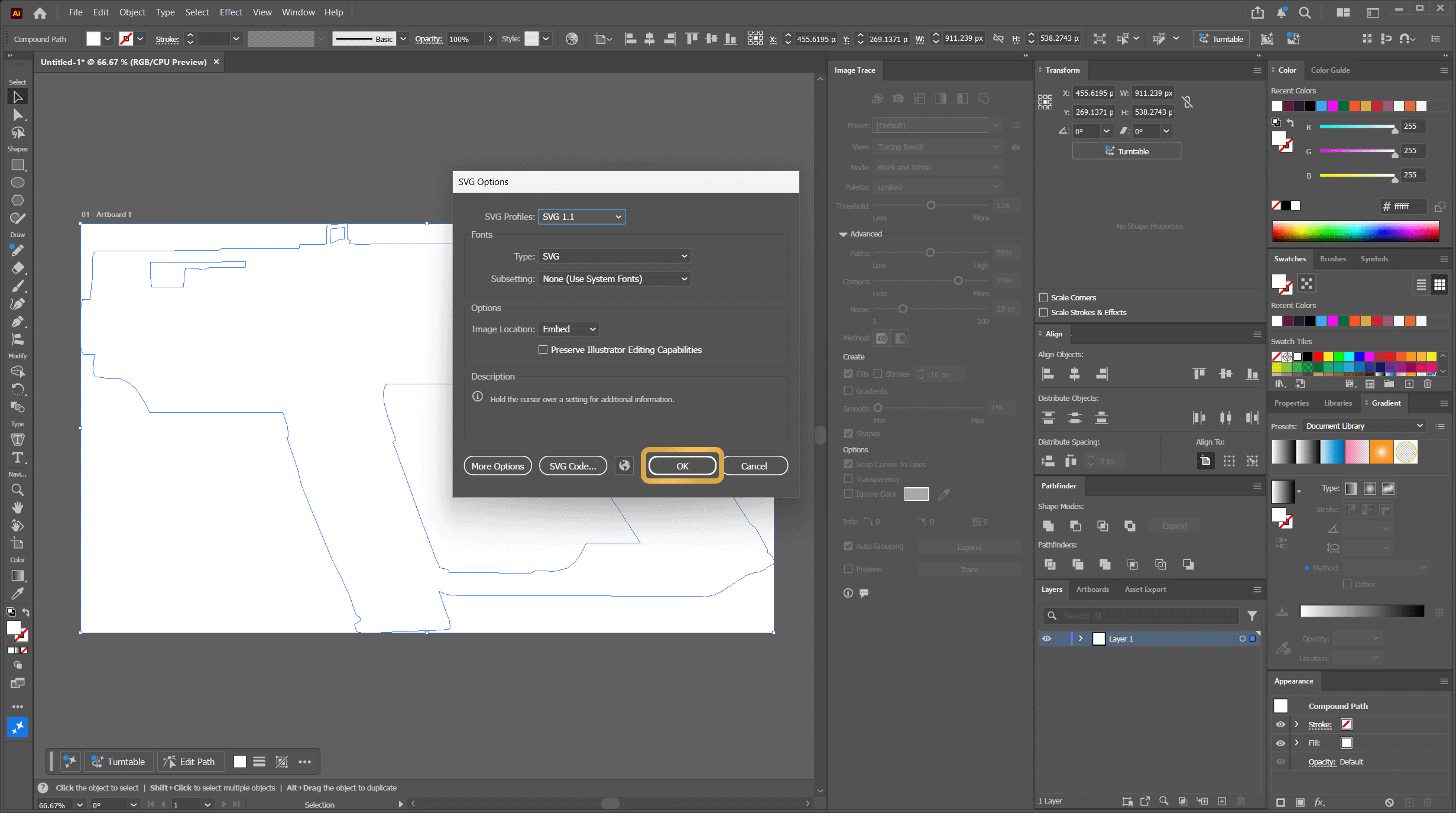Collapse the Advanced section in Image Trace
Image resolution: width=1456 pixels, height=813 pixels.
843,234
